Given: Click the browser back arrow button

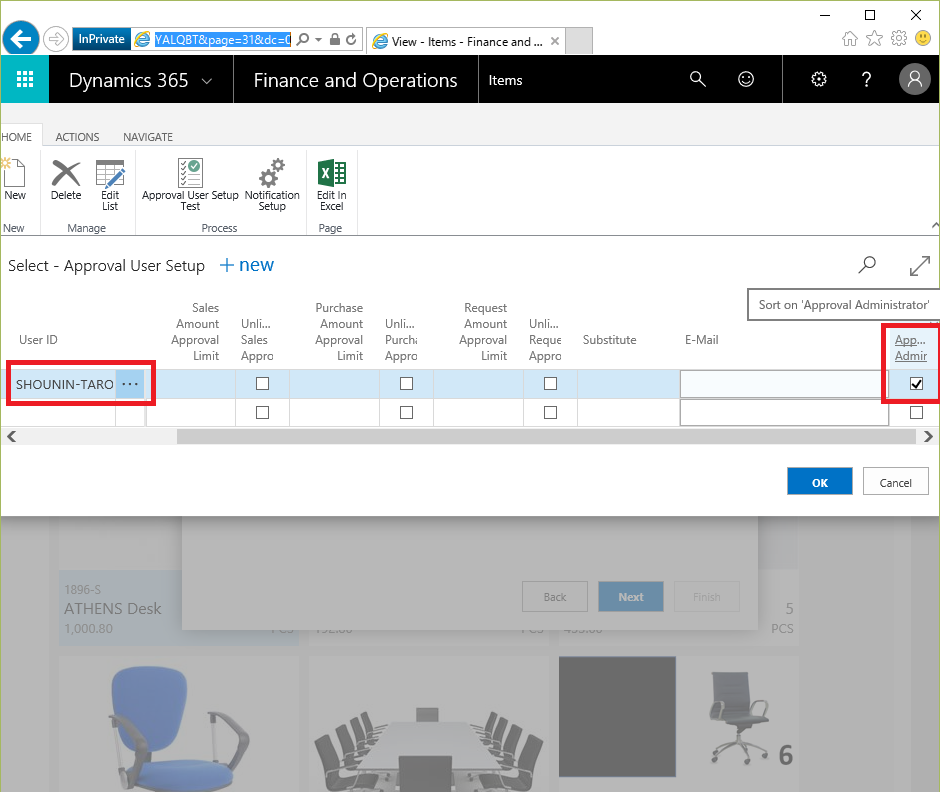Looking at the screenshot, I should [x=21, y=39].
